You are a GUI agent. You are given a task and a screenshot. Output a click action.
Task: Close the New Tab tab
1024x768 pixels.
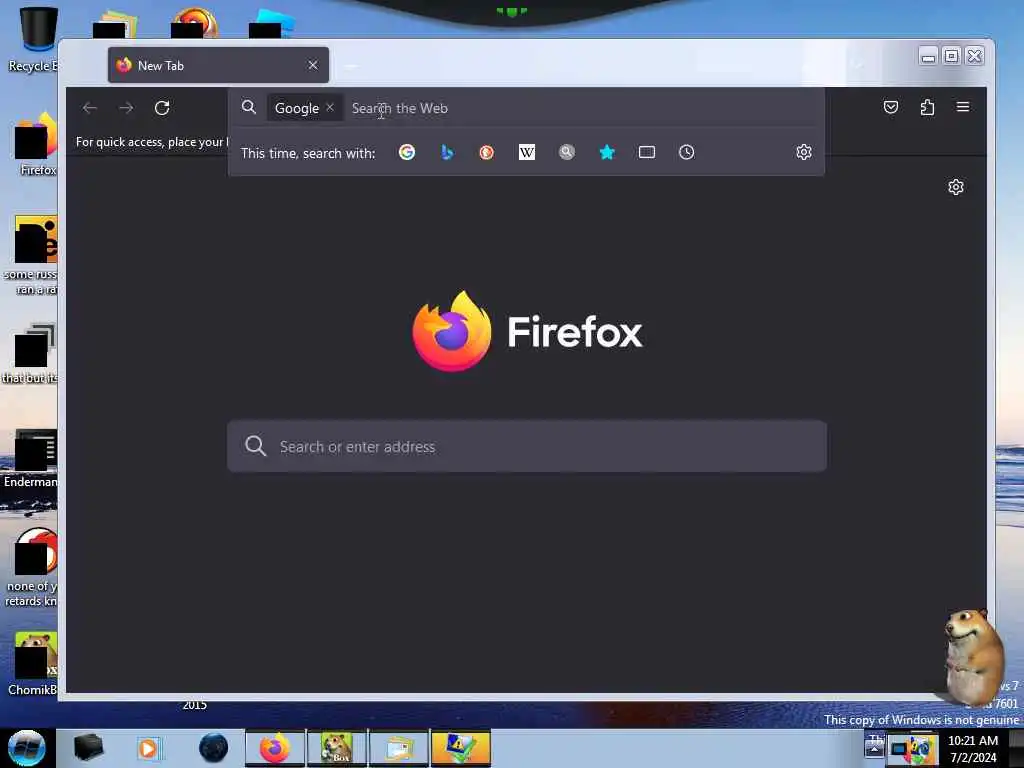[x=313, y=65]
